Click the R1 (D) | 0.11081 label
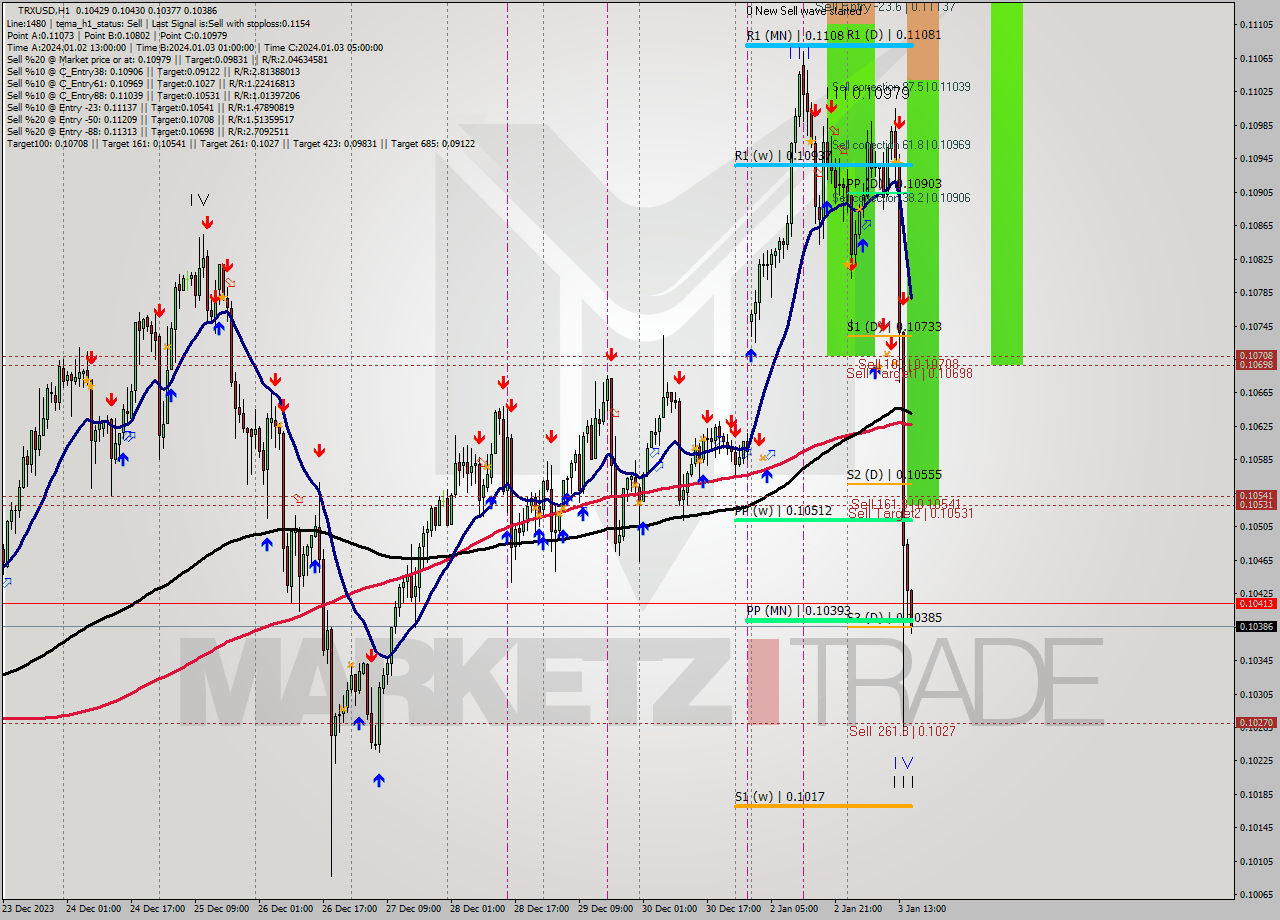1280x920 pixels. pyautogui.click(x=894, y=35)
